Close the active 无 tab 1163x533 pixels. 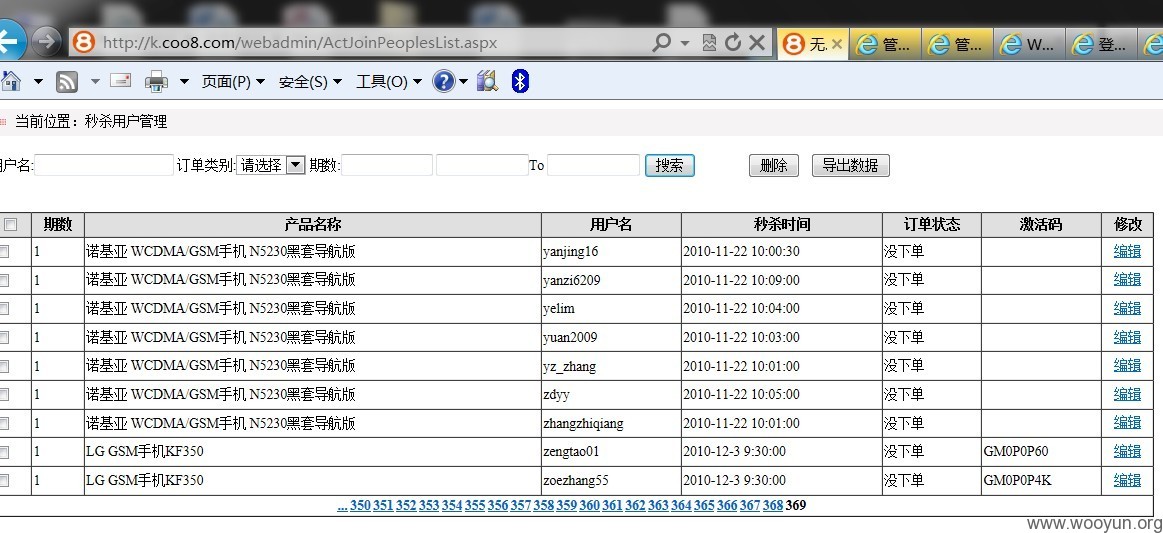pyautogui.click(x=837, y=44)
